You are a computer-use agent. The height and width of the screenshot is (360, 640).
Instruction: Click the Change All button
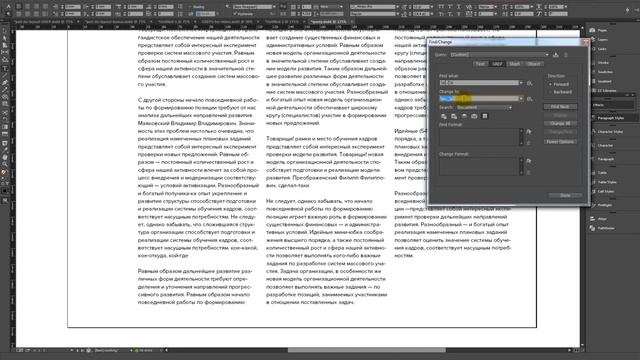click(x=560, y=123)
